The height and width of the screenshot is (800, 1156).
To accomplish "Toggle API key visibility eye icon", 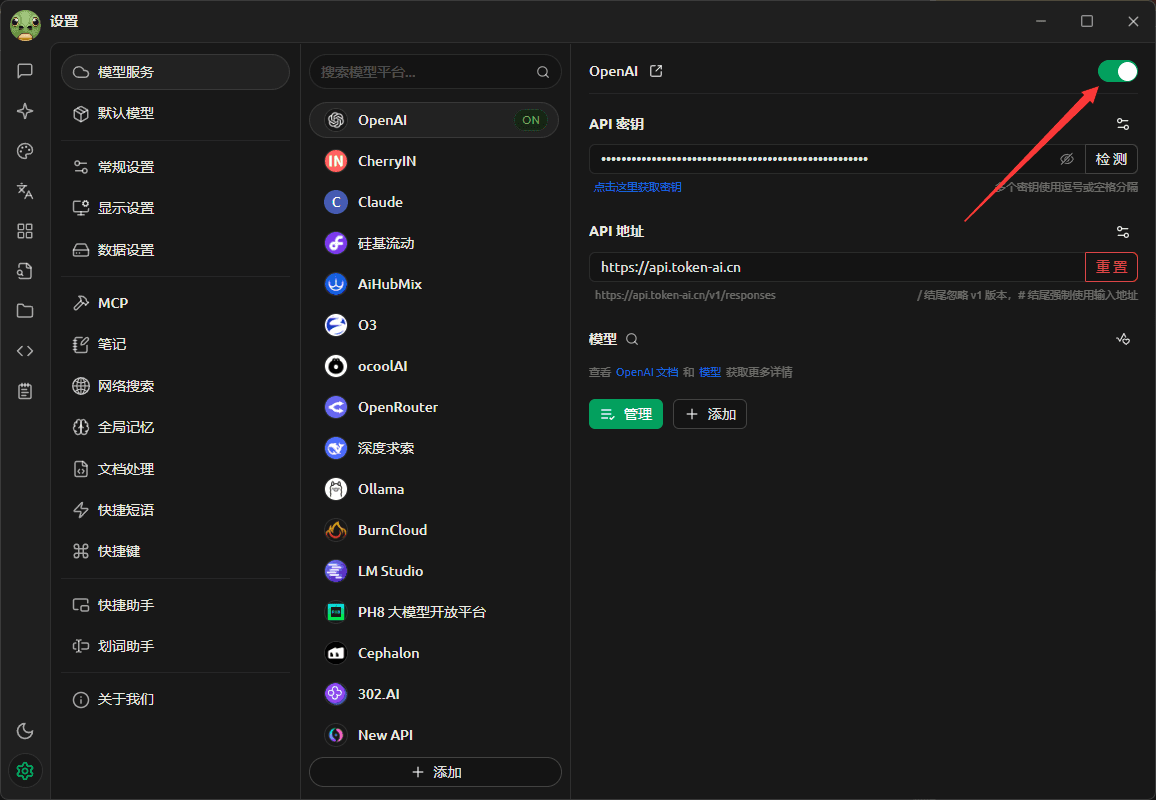I will click(x=1066, y=159).
